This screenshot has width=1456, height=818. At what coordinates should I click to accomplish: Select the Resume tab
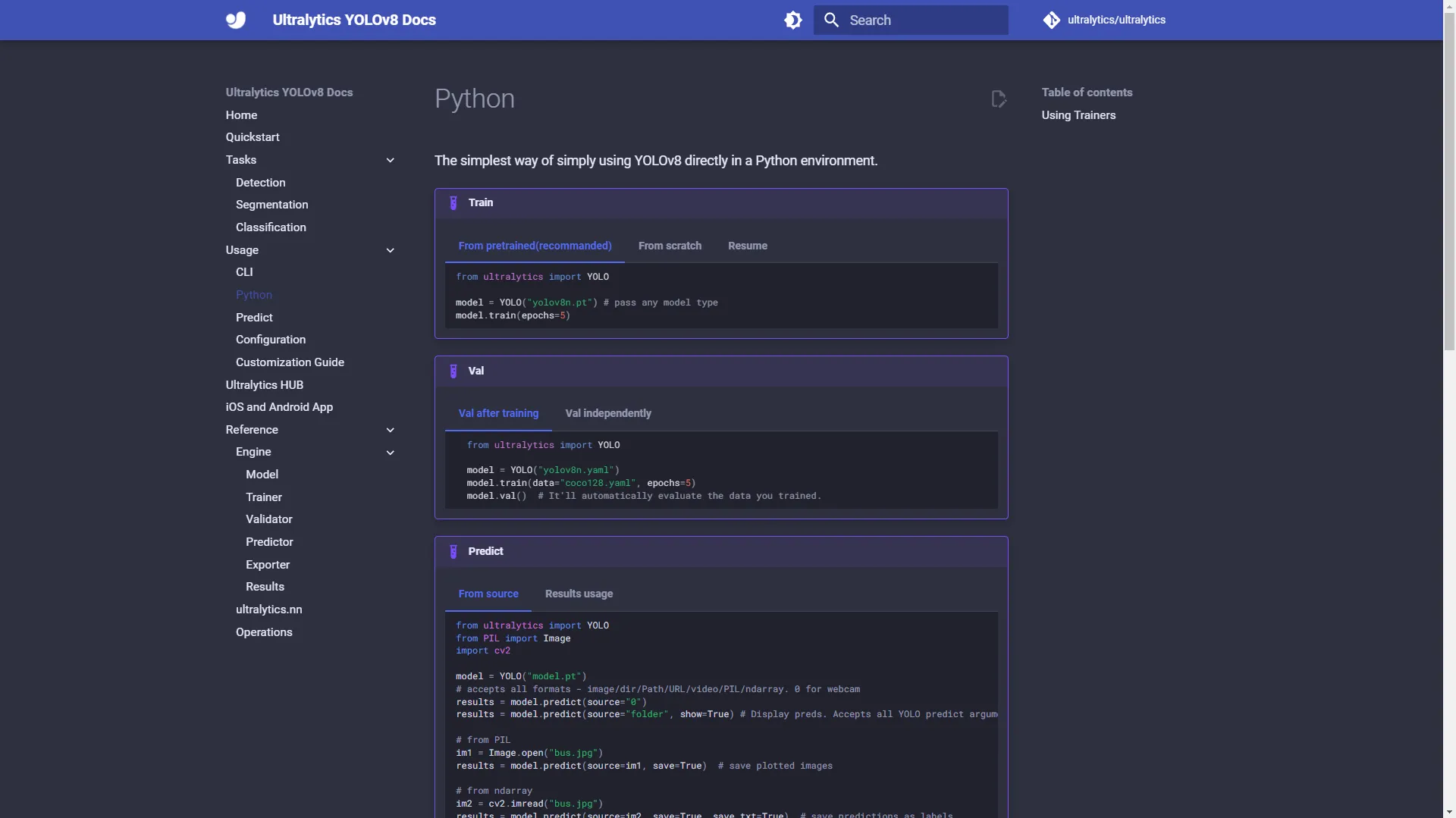pos(748,246)
